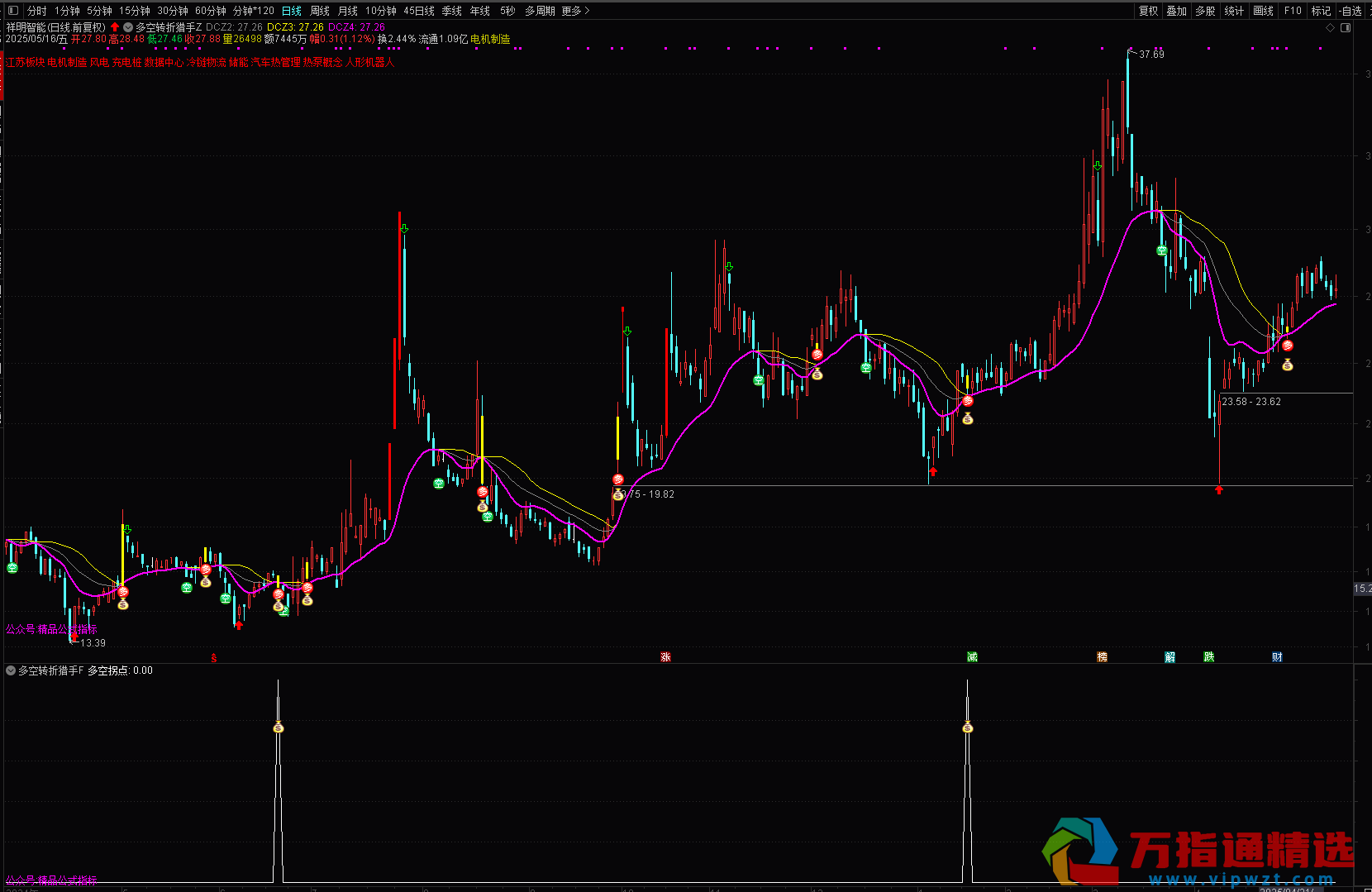
Task: Switch to 月线 monthly chart
Action: pyautogui.click(x=348, y=11)
